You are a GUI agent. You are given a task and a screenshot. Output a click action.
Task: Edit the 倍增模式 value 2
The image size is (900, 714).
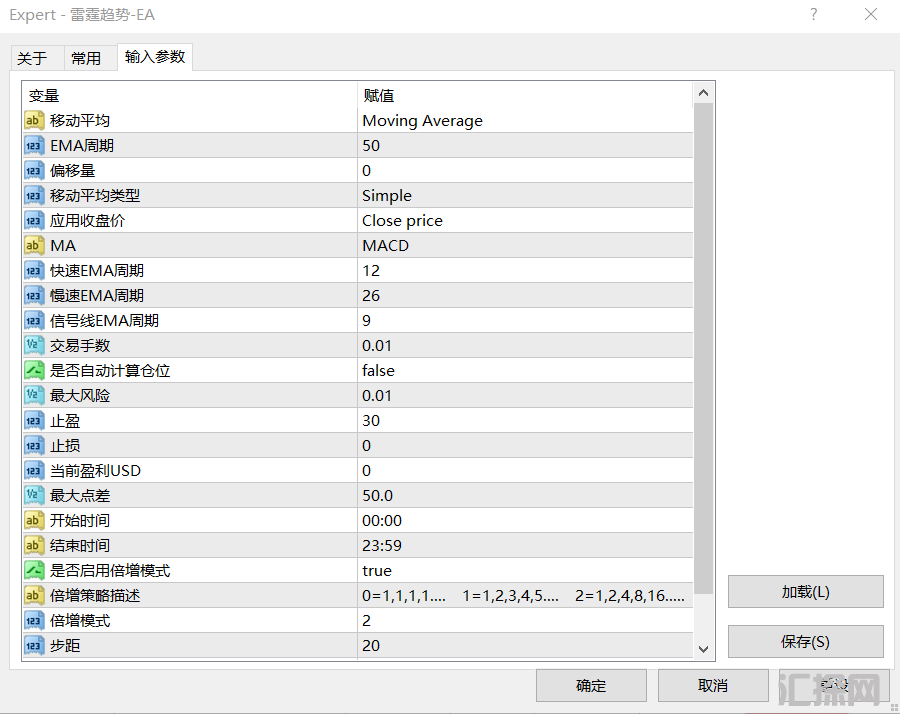pos(525,620)
